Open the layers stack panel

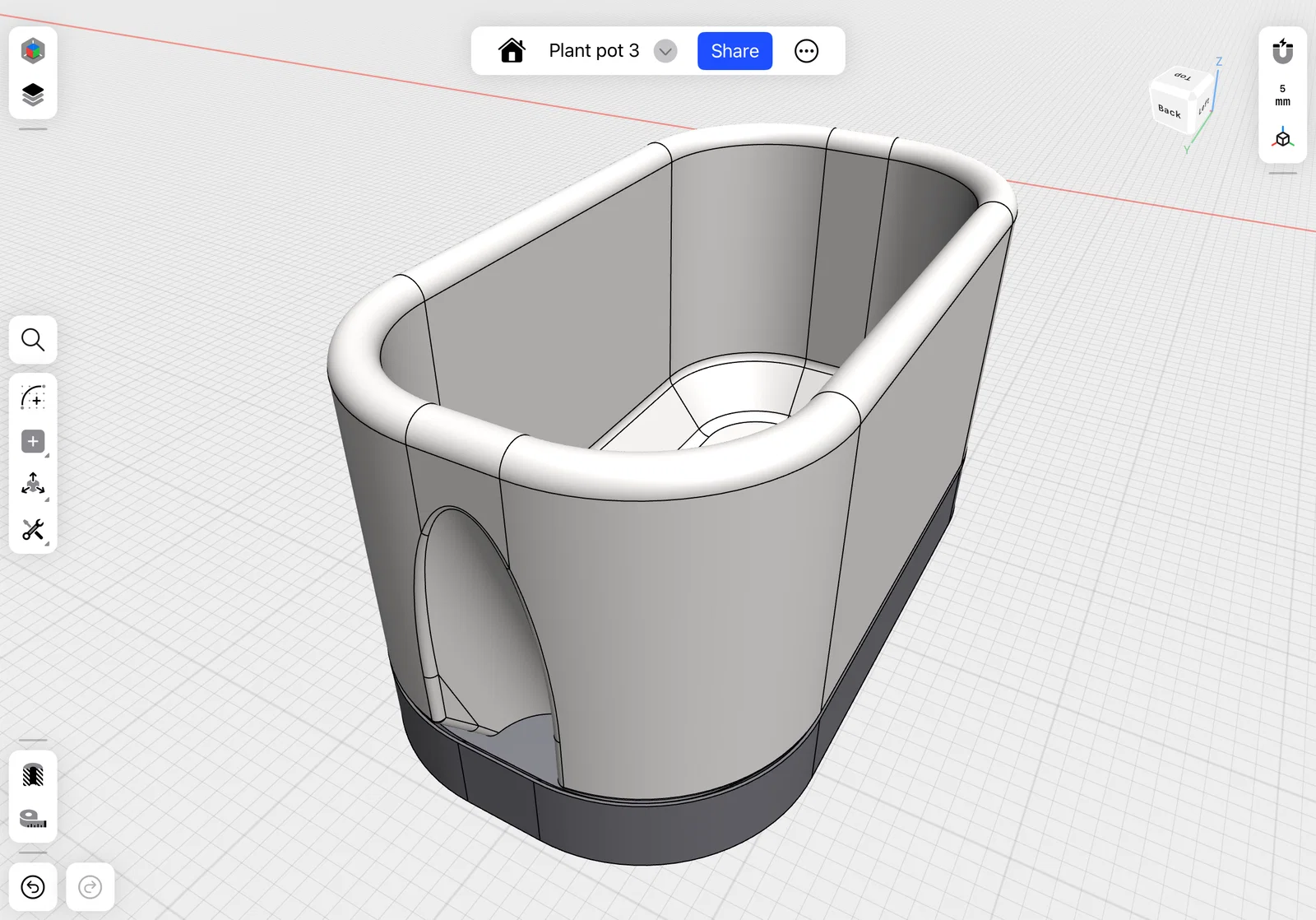pyautogui.click(x=33, y=95)
